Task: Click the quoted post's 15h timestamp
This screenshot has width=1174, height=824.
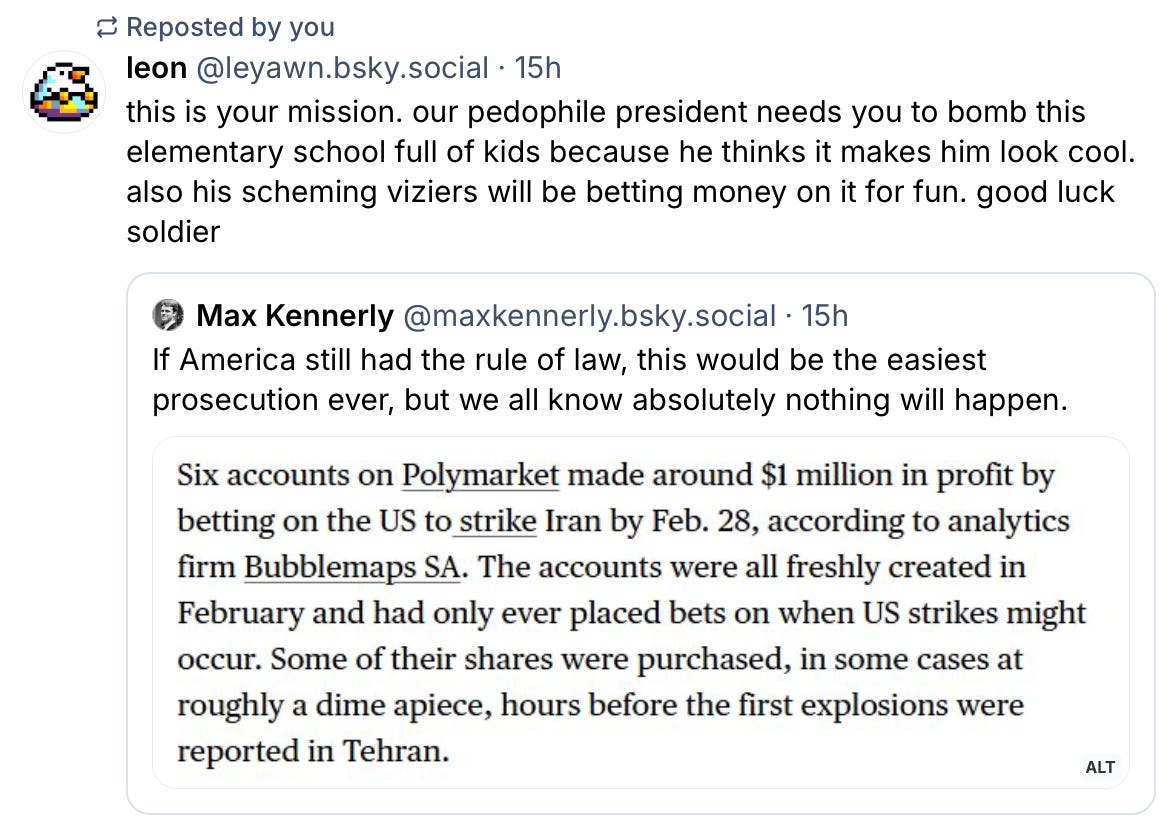Action: (824, 316)
